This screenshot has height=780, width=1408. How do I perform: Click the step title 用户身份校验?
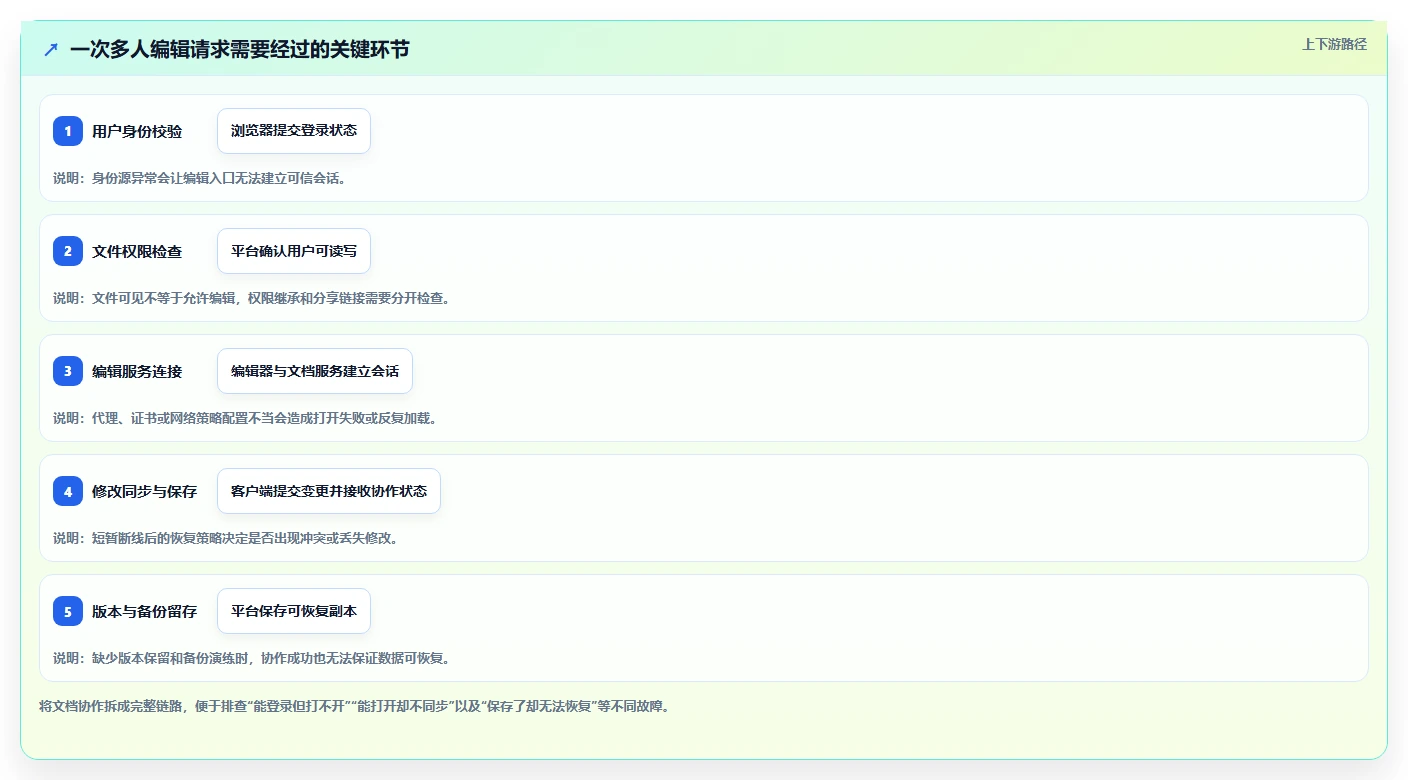coord(137,131)
